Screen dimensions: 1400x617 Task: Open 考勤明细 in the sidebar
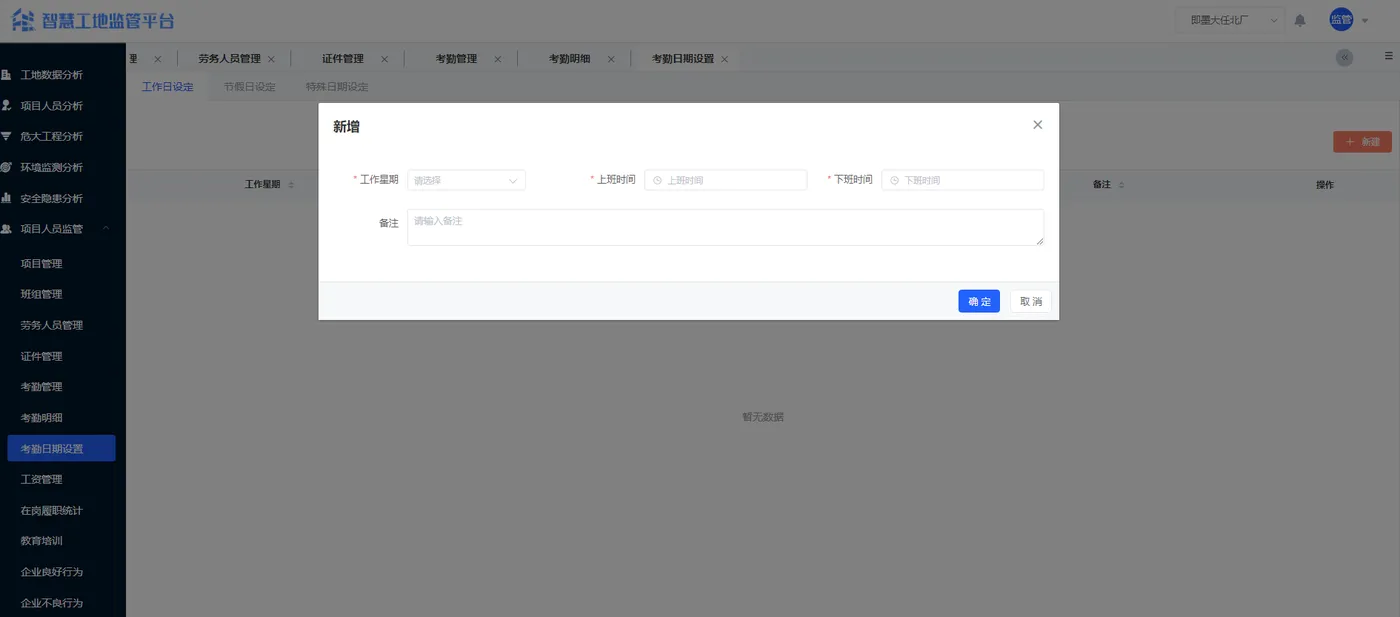click(42, 418)
